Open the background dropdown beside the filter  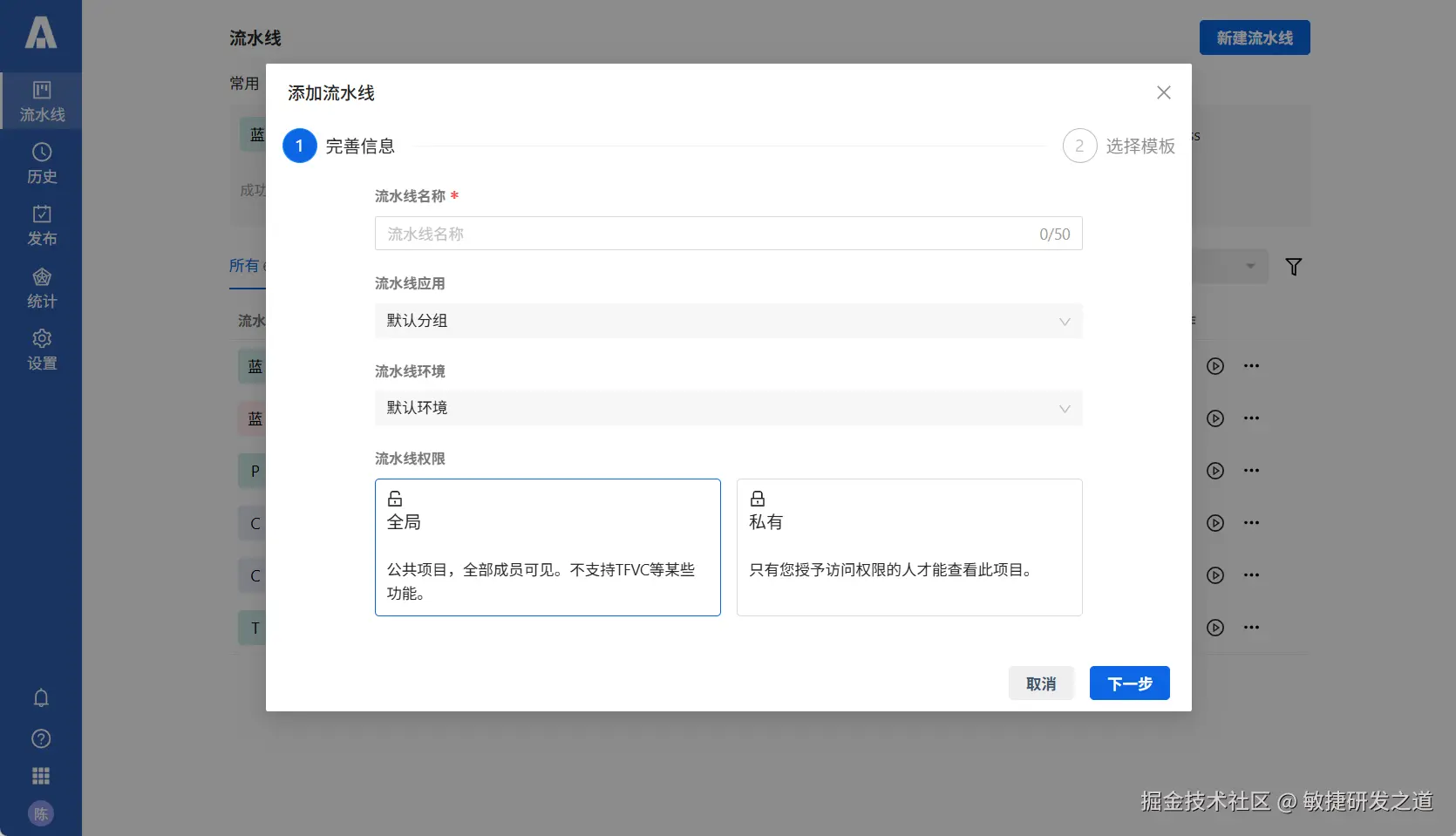click(x=1229, y=266)
